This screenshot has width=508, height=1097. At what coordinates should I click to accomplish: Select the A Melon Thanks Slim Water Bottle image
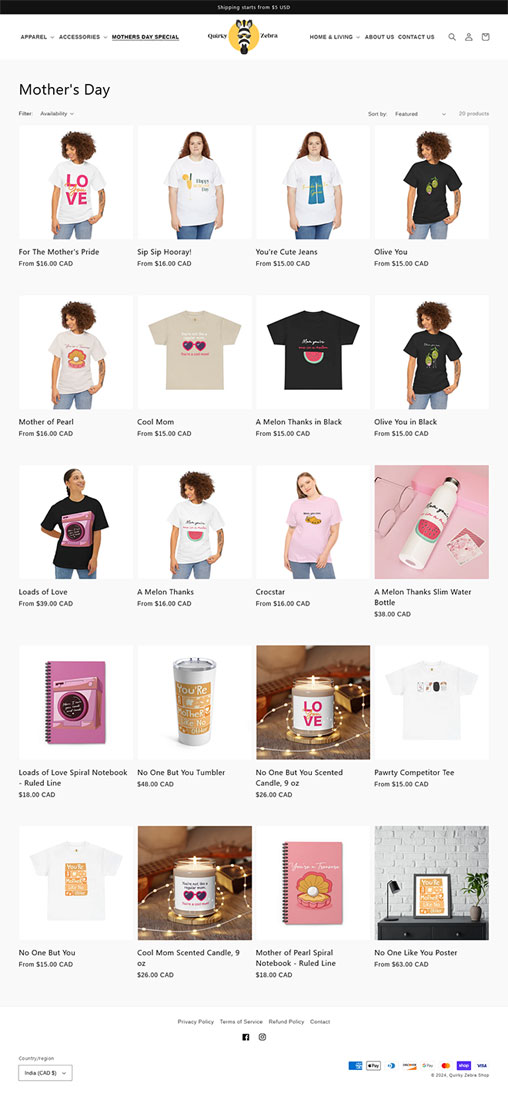(x=432, y=522)
